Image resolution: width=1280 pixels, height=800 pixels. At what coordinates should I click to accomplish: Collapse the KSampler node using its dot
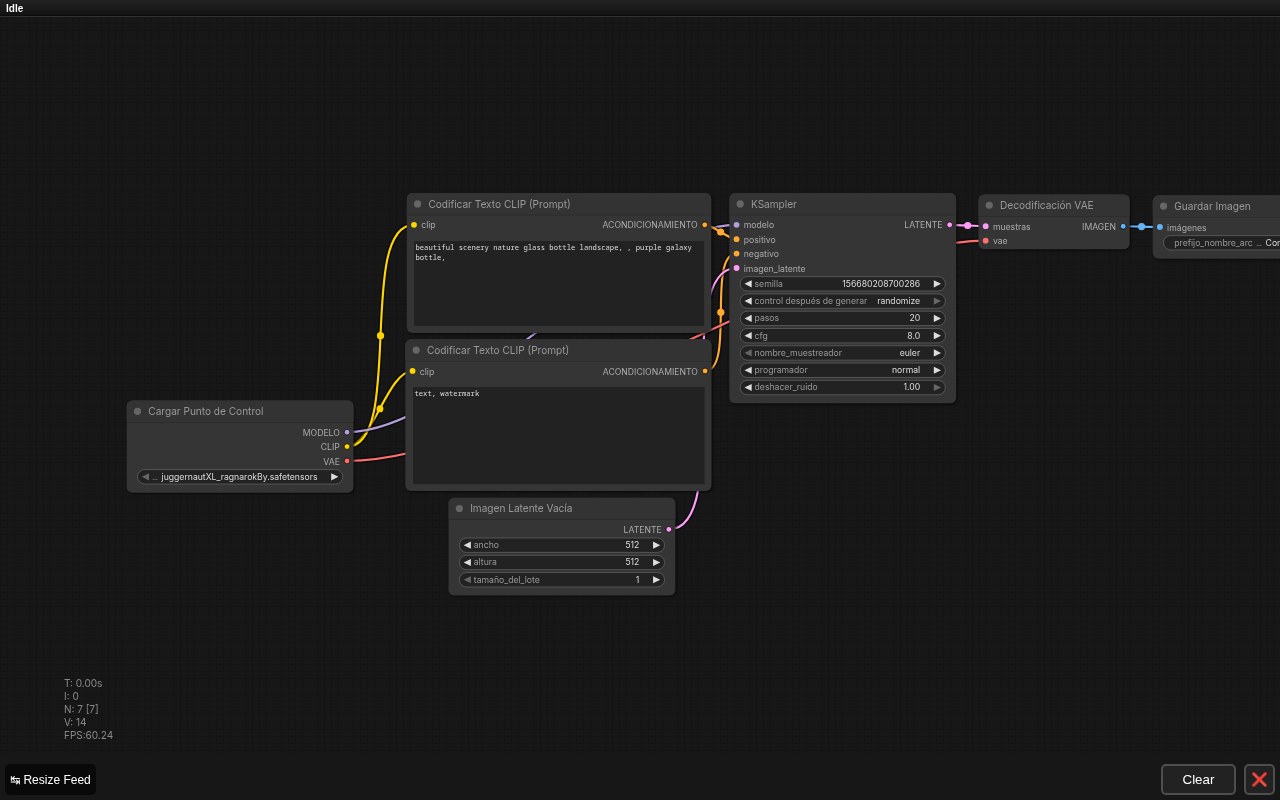tap(740, 204)
